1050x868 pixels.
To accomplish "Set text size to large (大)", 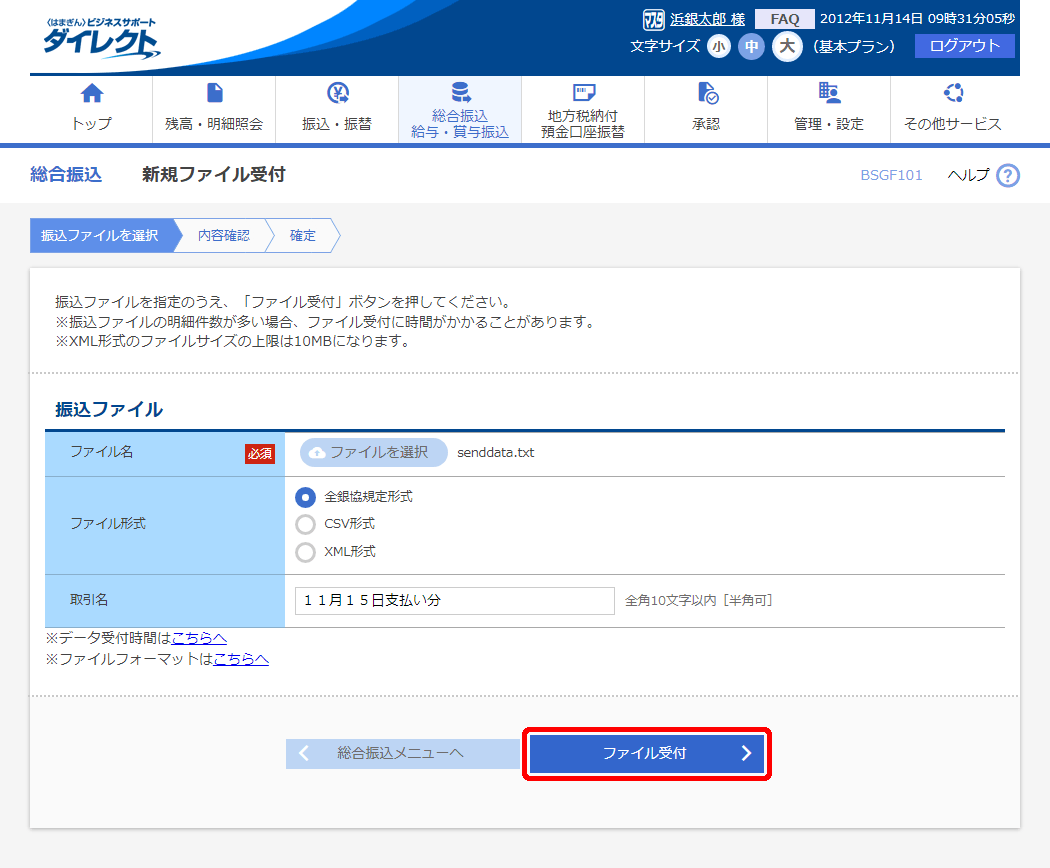I will click(787, 46).
